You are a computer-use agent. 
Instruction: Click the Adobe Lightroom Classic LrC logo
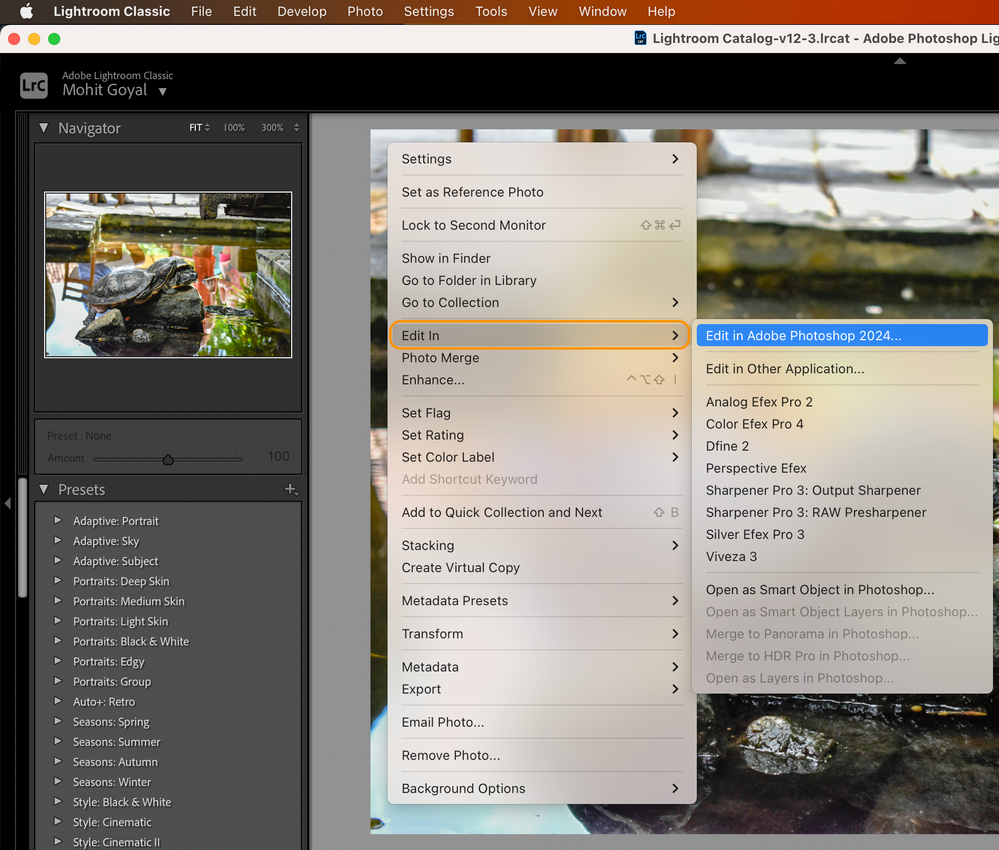tap(33, 85)
